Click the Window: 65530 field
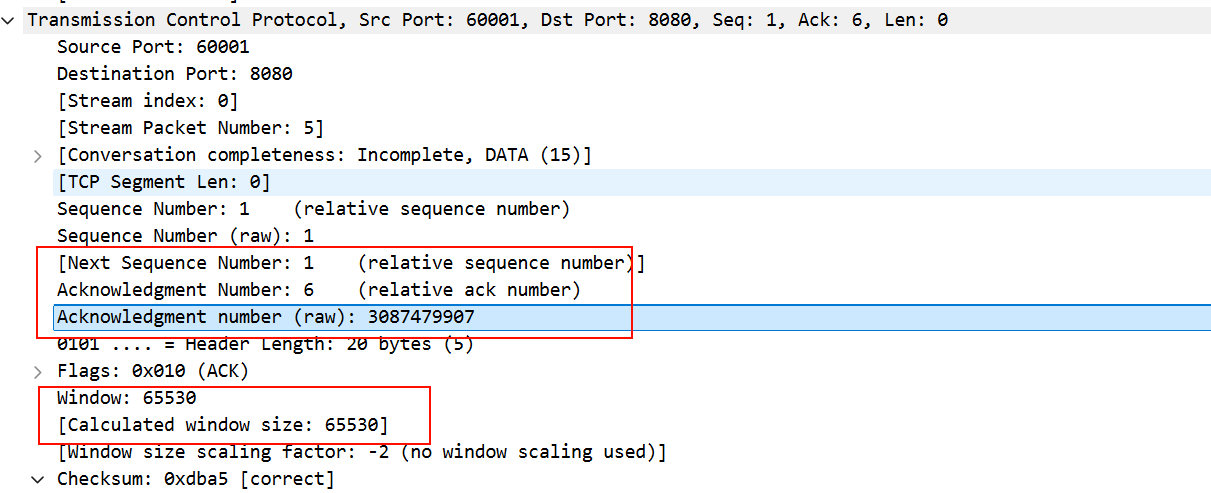The image size is (1211, 493). [126, 398]
